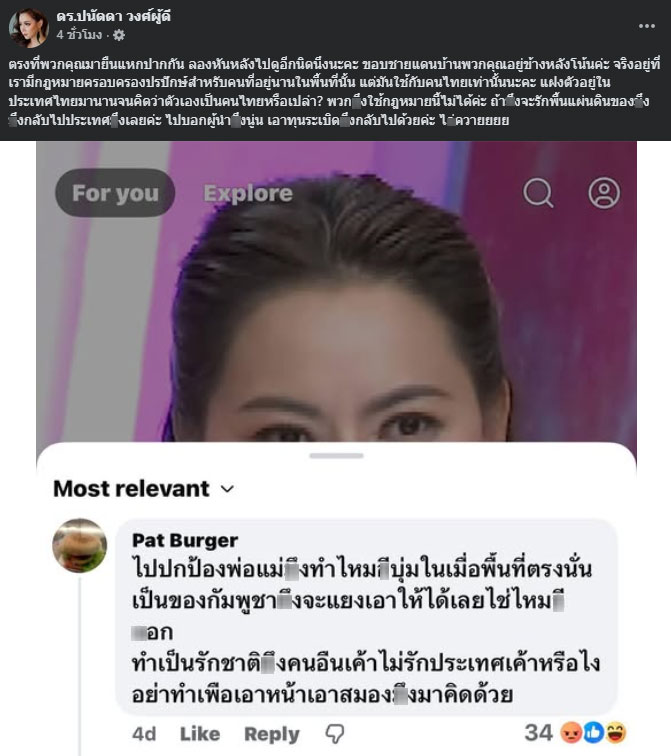Open the search magnifier icon
The width and height of the screenshot is (671, 756).
538,193
